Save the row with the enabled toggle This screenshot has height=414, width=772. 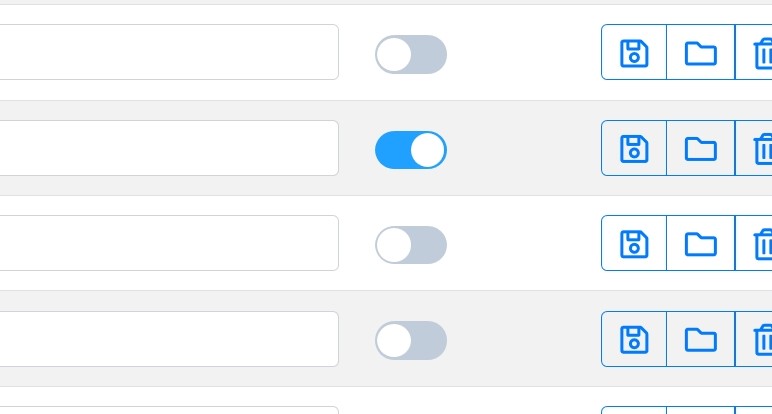pos(634,149)
